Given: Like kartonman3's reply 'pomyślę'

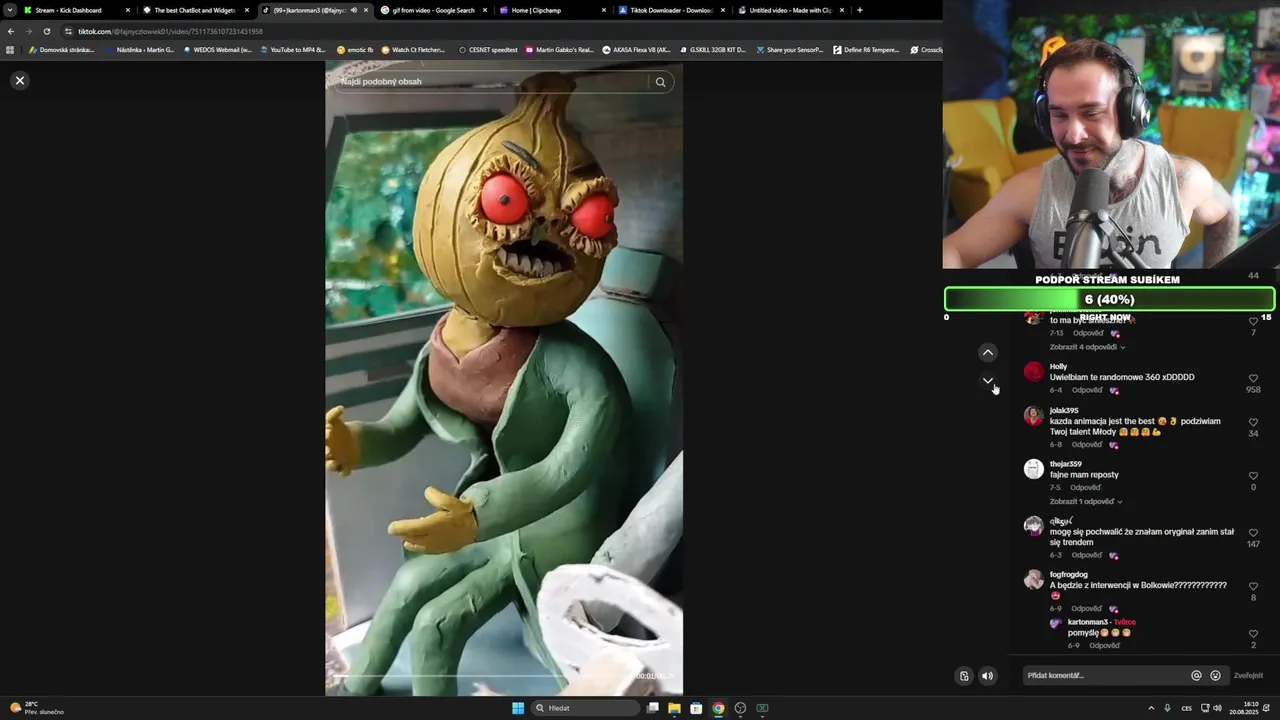Looking at the screenshot, I should (x=1253, y=634).
